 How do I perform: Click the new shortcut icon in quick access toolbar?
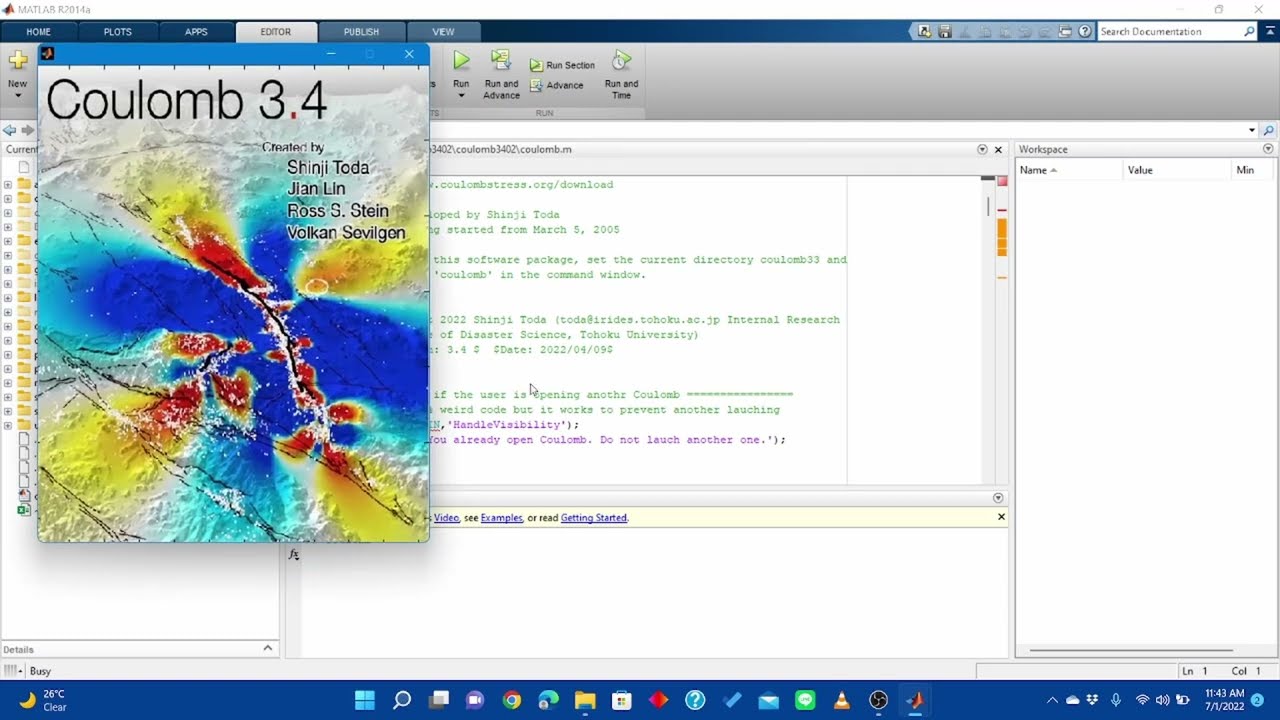pos(925,32)
